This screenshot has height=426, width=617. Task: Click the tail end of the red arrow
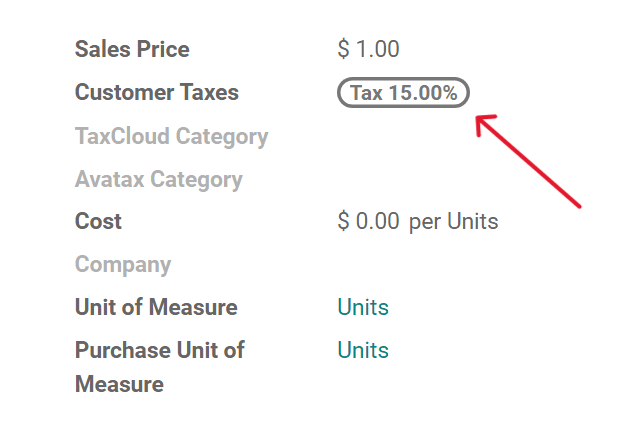pyautogui.click(x=577, y=204)
